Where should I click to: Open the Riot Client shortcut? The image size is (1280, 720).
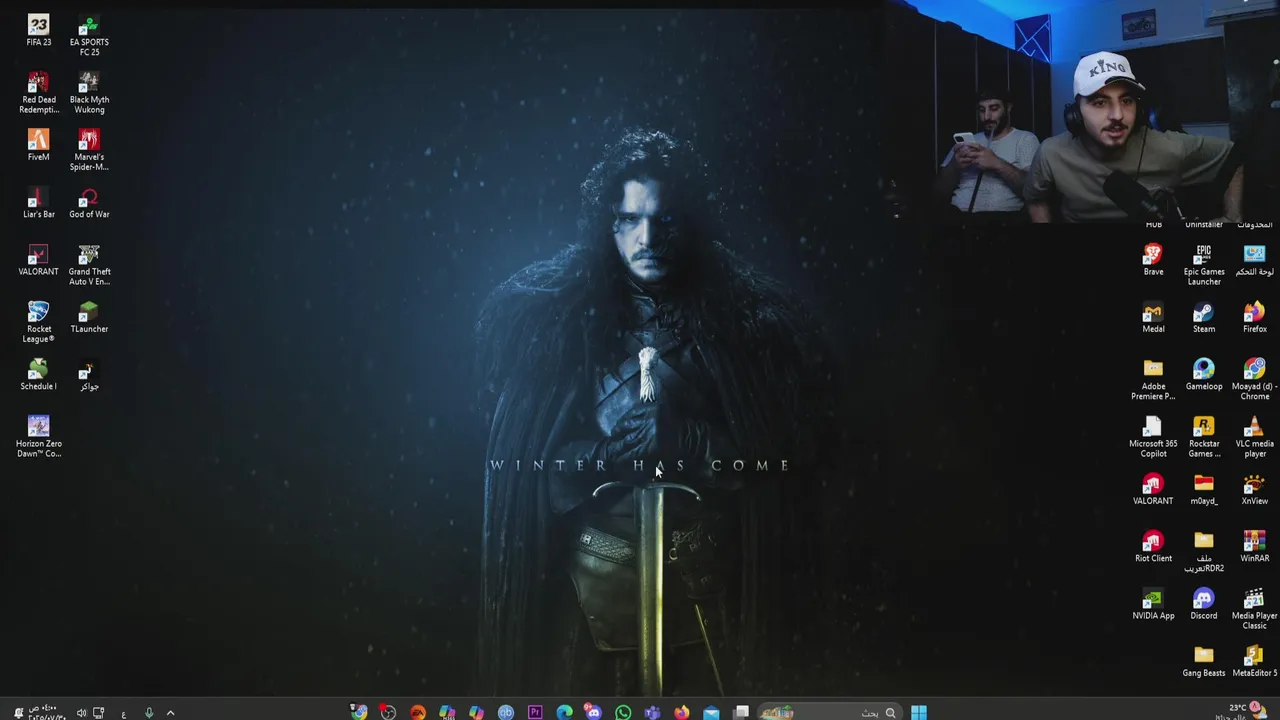1153,547
